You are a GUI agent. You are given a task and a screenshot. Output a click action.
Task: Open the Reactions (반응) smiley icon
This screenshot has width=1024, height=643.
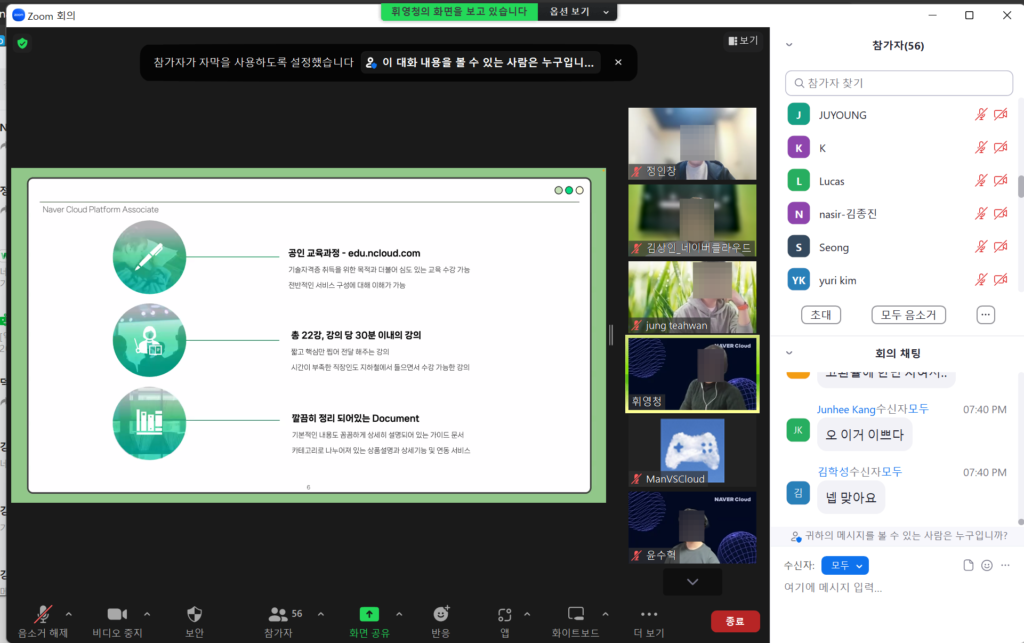441,614
